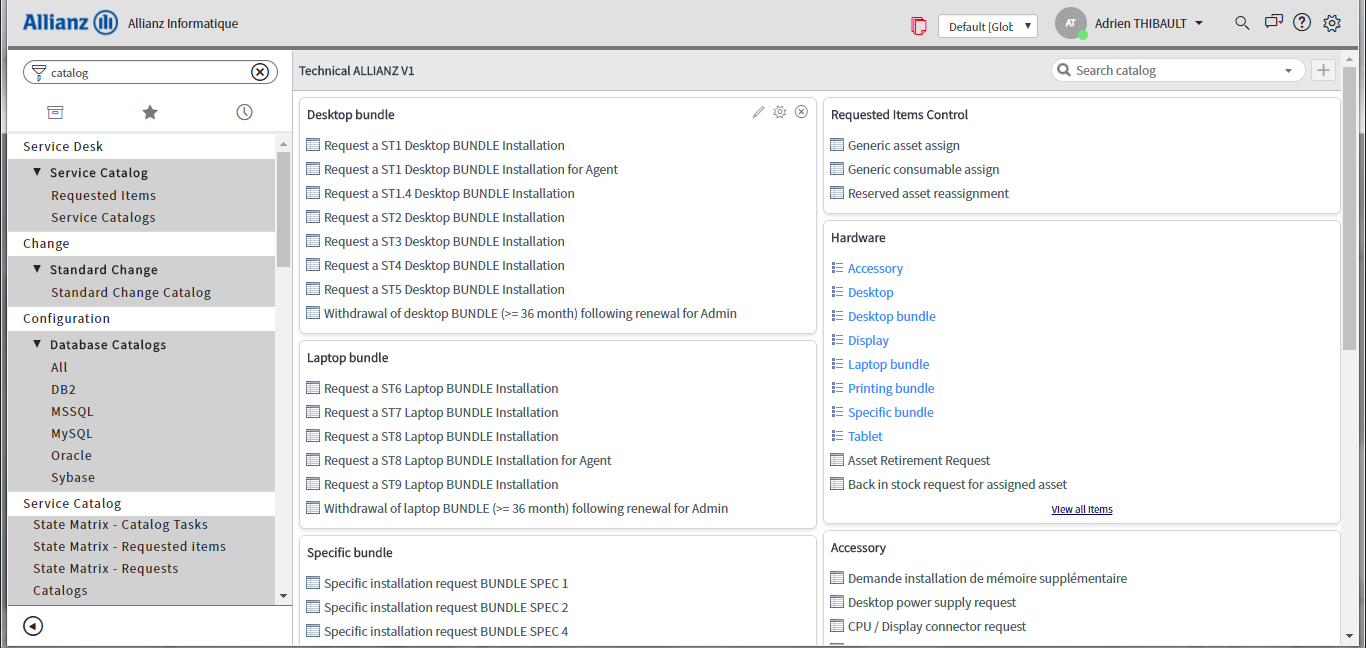Screen dimensions: 1366x648
Task: Show history clock tab in navigator
Action: pyautogui.click(x=244, y=112)
